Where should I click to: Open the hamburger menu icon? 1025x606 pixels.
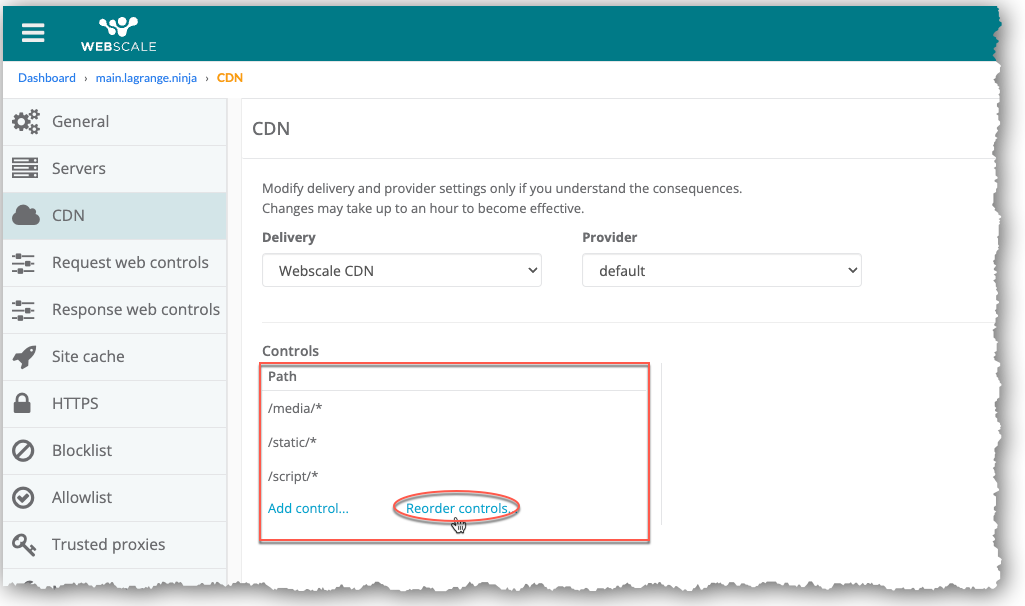33,32
